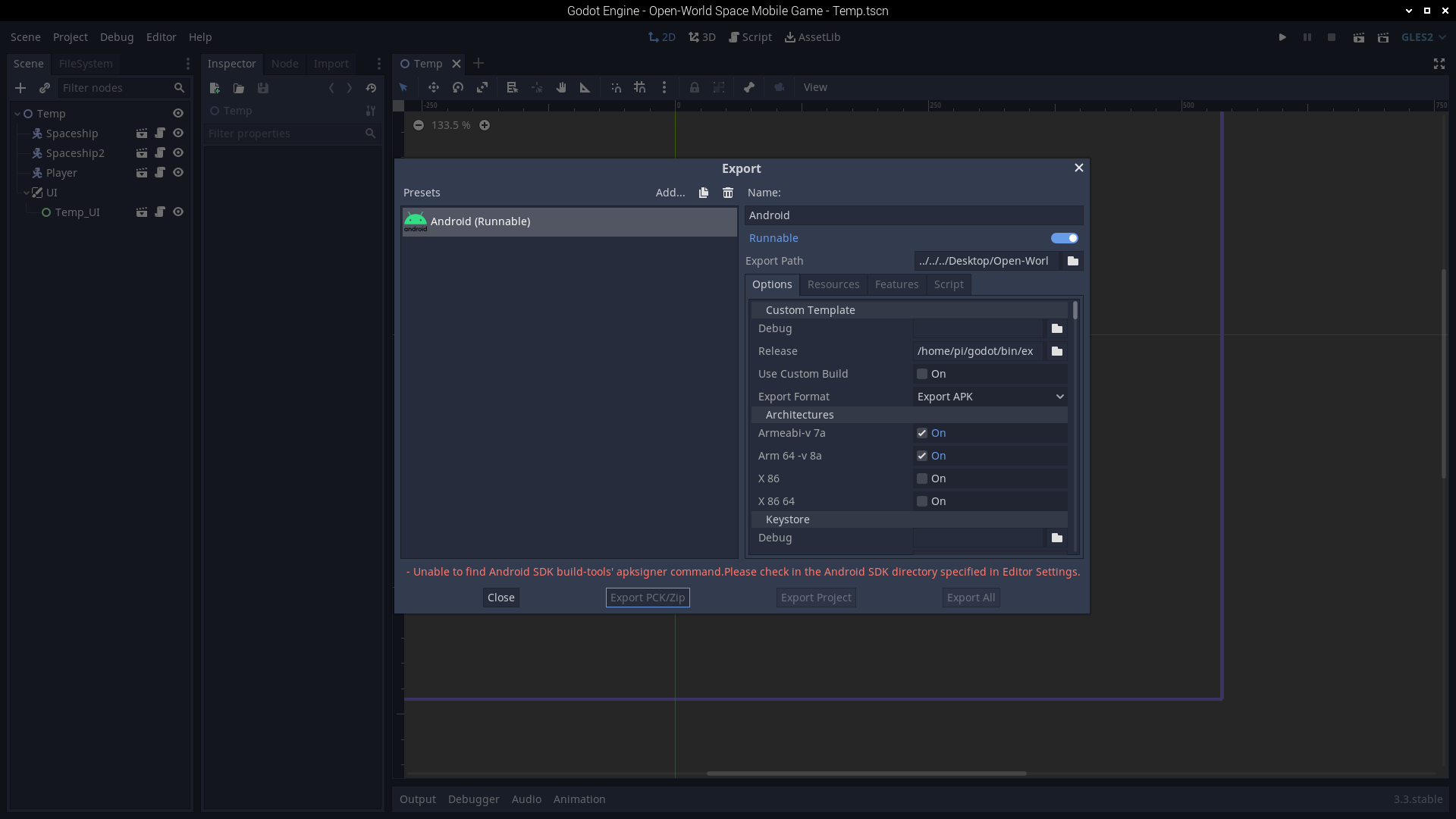Hide the Spaceship2 node with its eye icon
Image resolution: width=1456 pixels, height=819 pixels.
click(x=178, y=152)
